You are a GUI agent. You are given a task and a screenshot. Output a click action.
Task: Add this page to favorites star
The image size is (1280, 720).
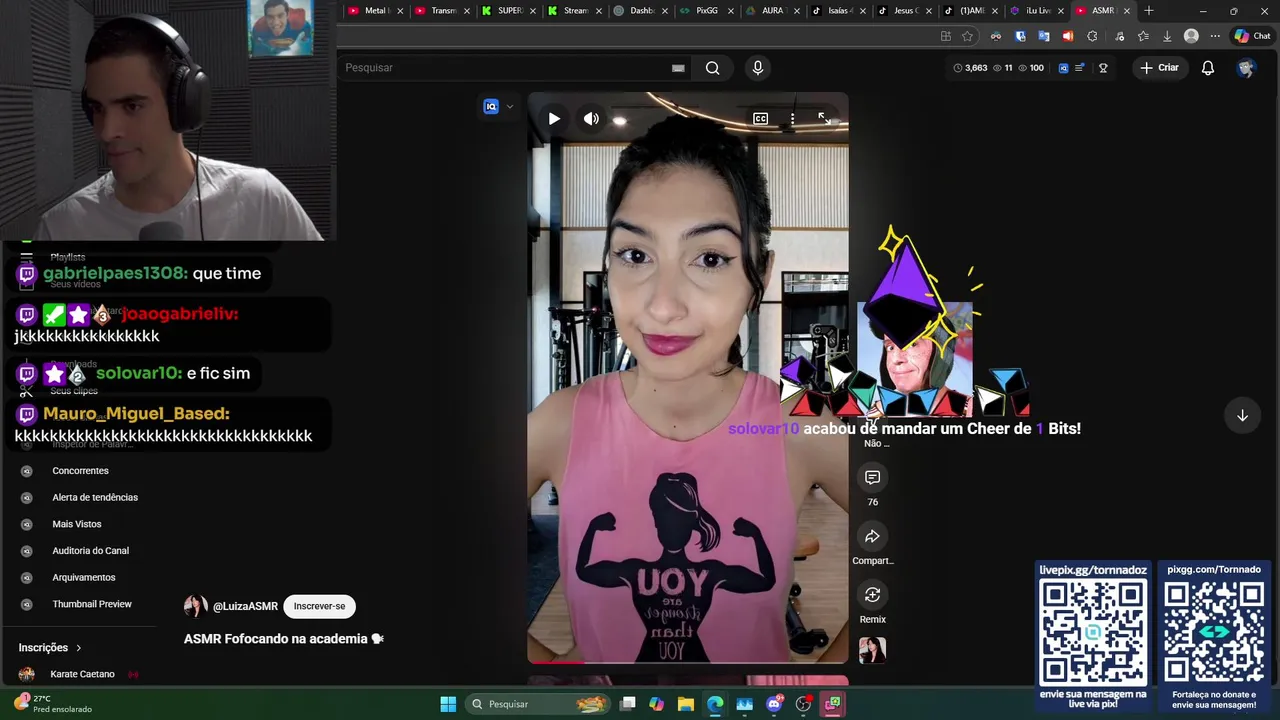(968, 36)
